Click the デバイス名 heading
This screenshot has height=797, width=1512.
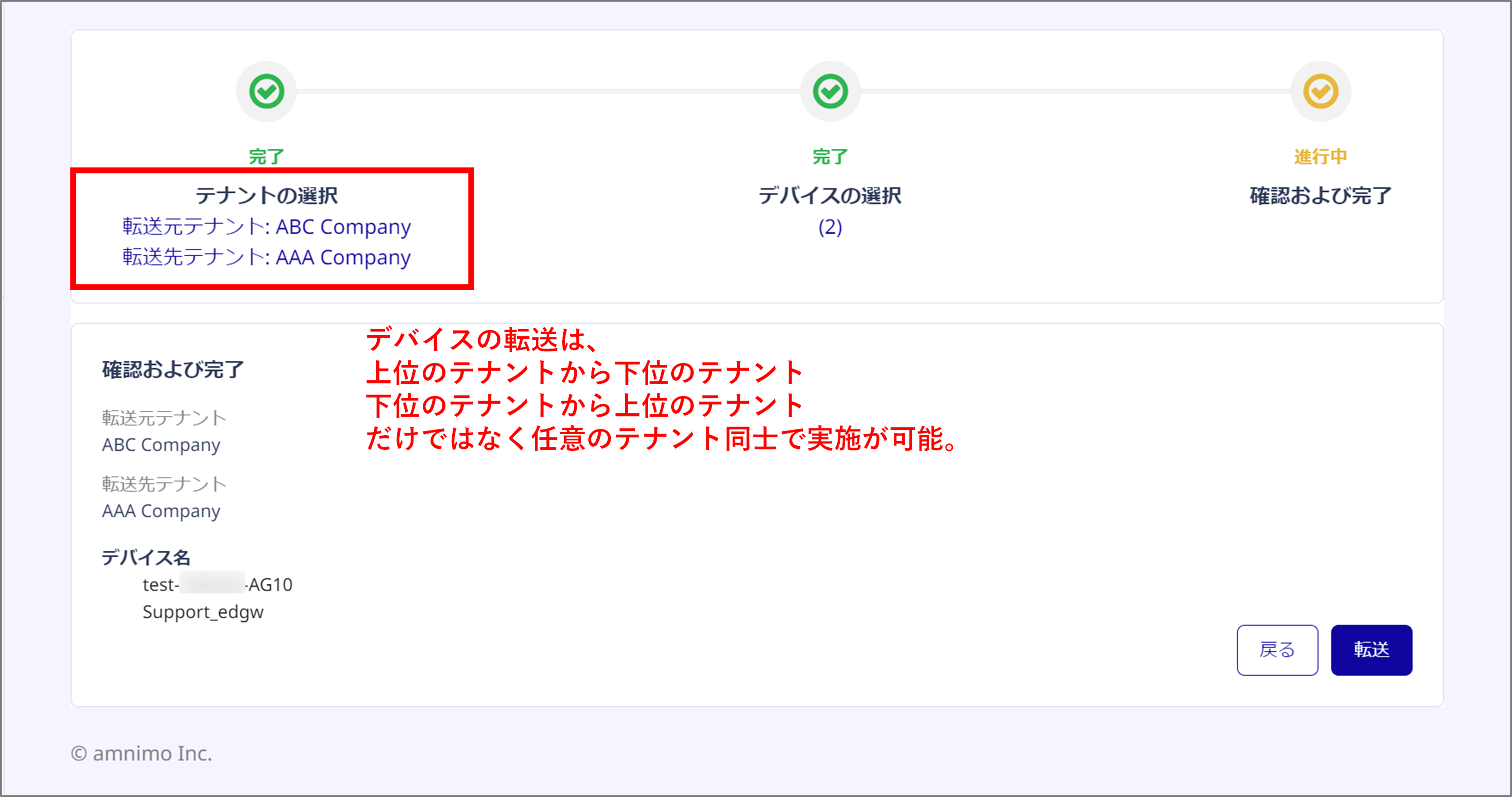146,557
